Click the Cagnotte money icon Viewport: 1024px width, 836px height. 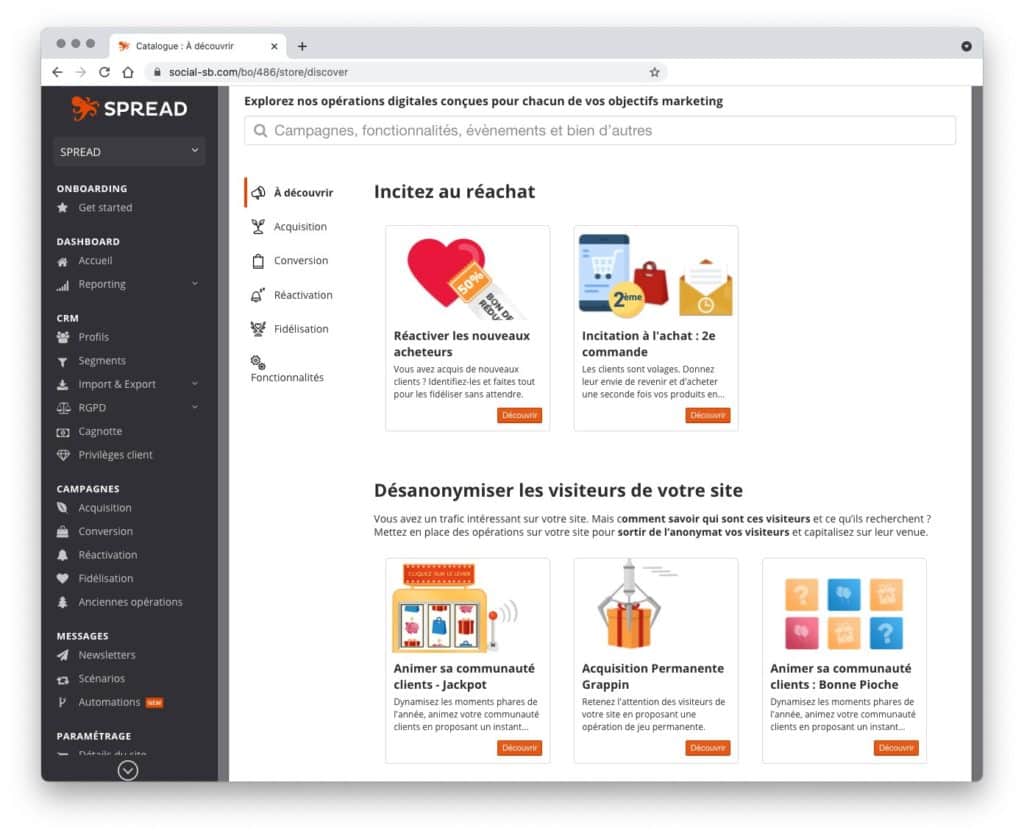point(63,432)
